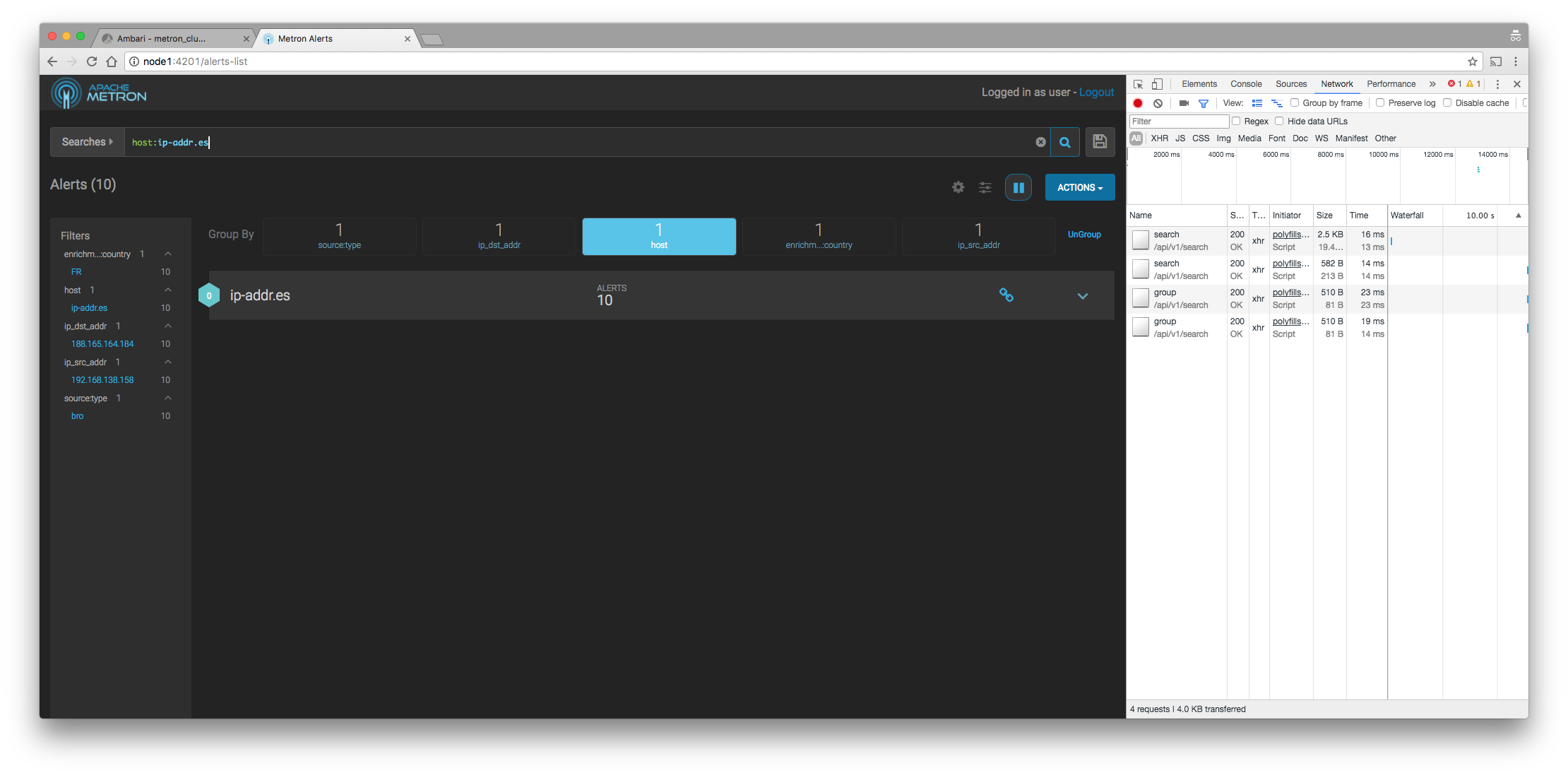Open the table settings gear icon

point(958,187)
